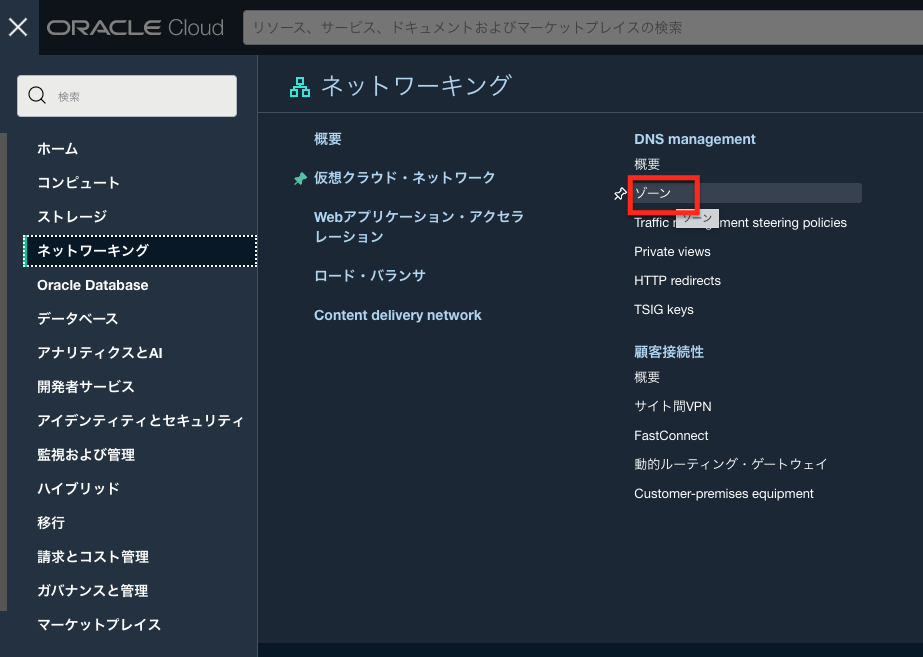The height and width of the screenshot is (657, 923).
Task: Select コンピュート in the sidebar
Action: click(x=80, y=182)
